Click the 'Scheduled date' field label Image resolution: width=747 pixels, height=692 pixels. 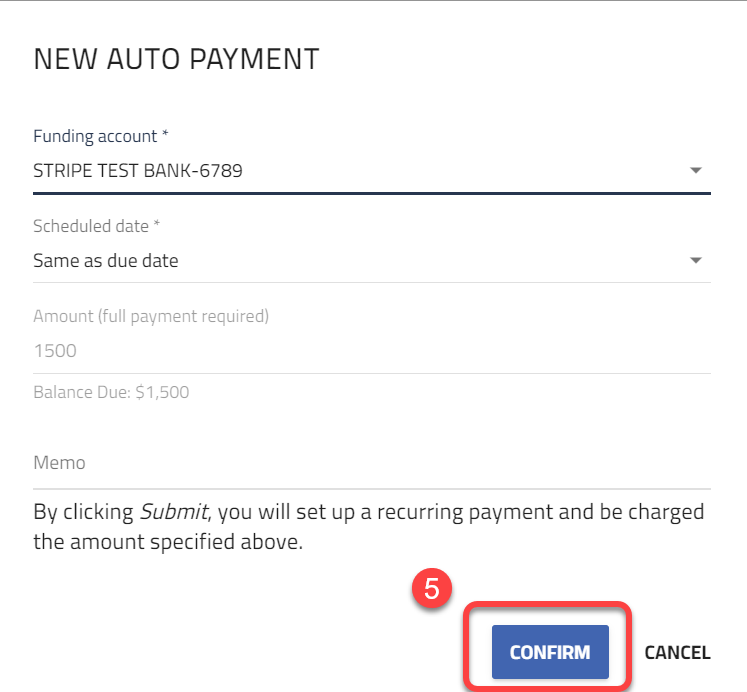coord(91,226)
